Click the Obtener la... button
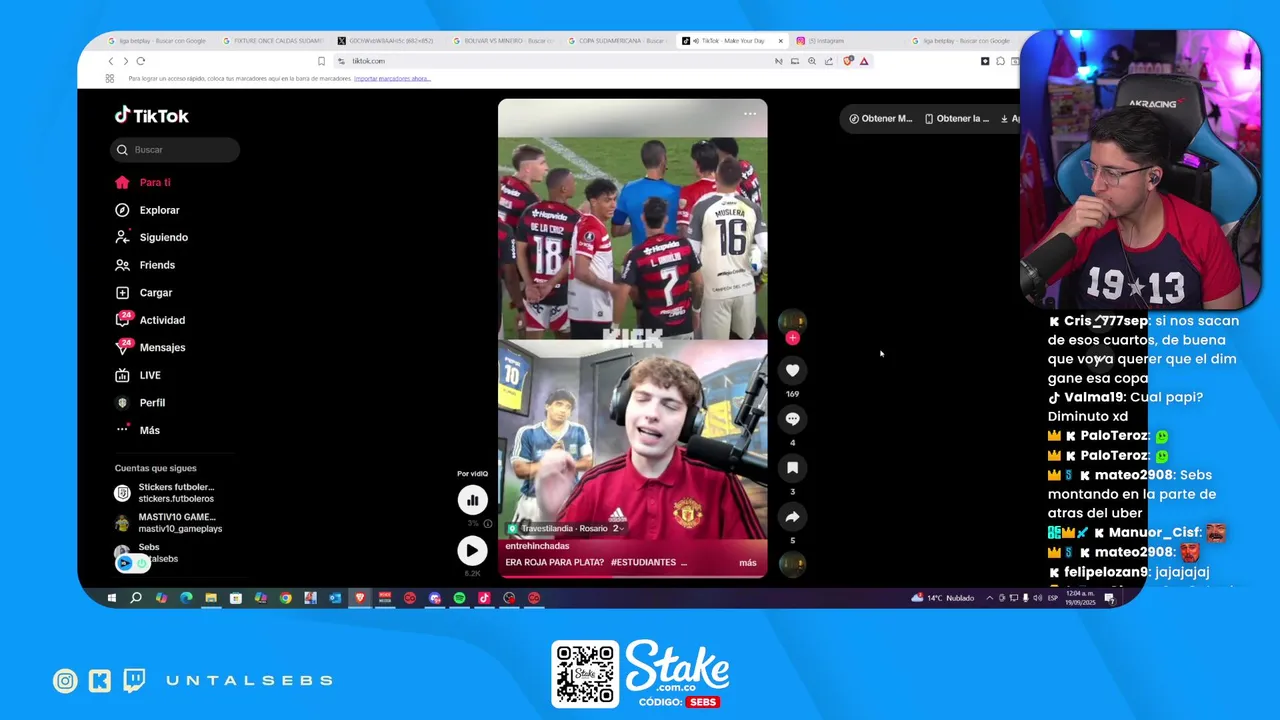This screenshot has height=720, width=1280. point(957,118)
